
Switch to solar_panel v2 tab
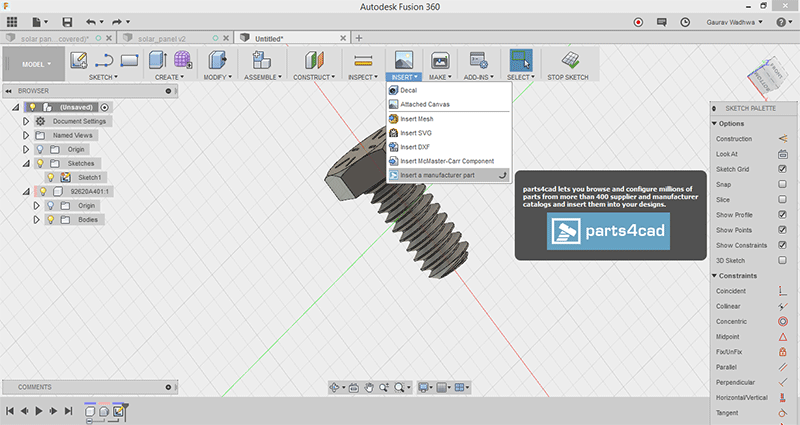(x=161, y=38)
